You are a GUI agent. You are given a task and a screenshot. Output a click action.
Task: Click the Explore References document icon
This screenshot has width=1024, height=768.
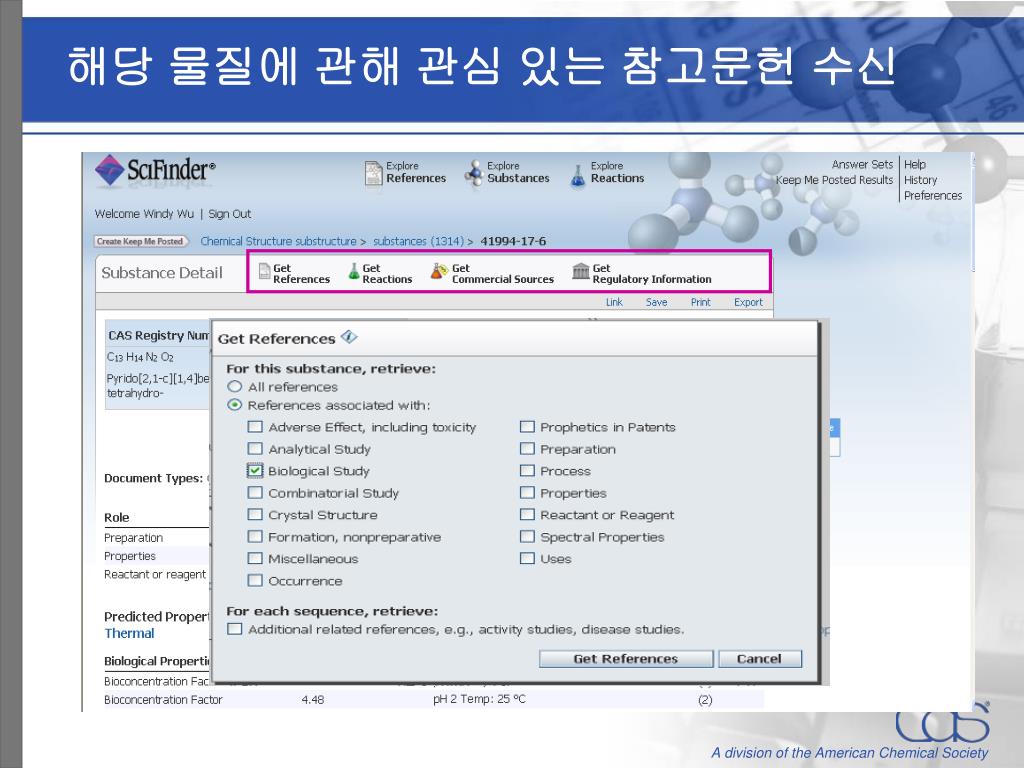click(x=374, y=173)
